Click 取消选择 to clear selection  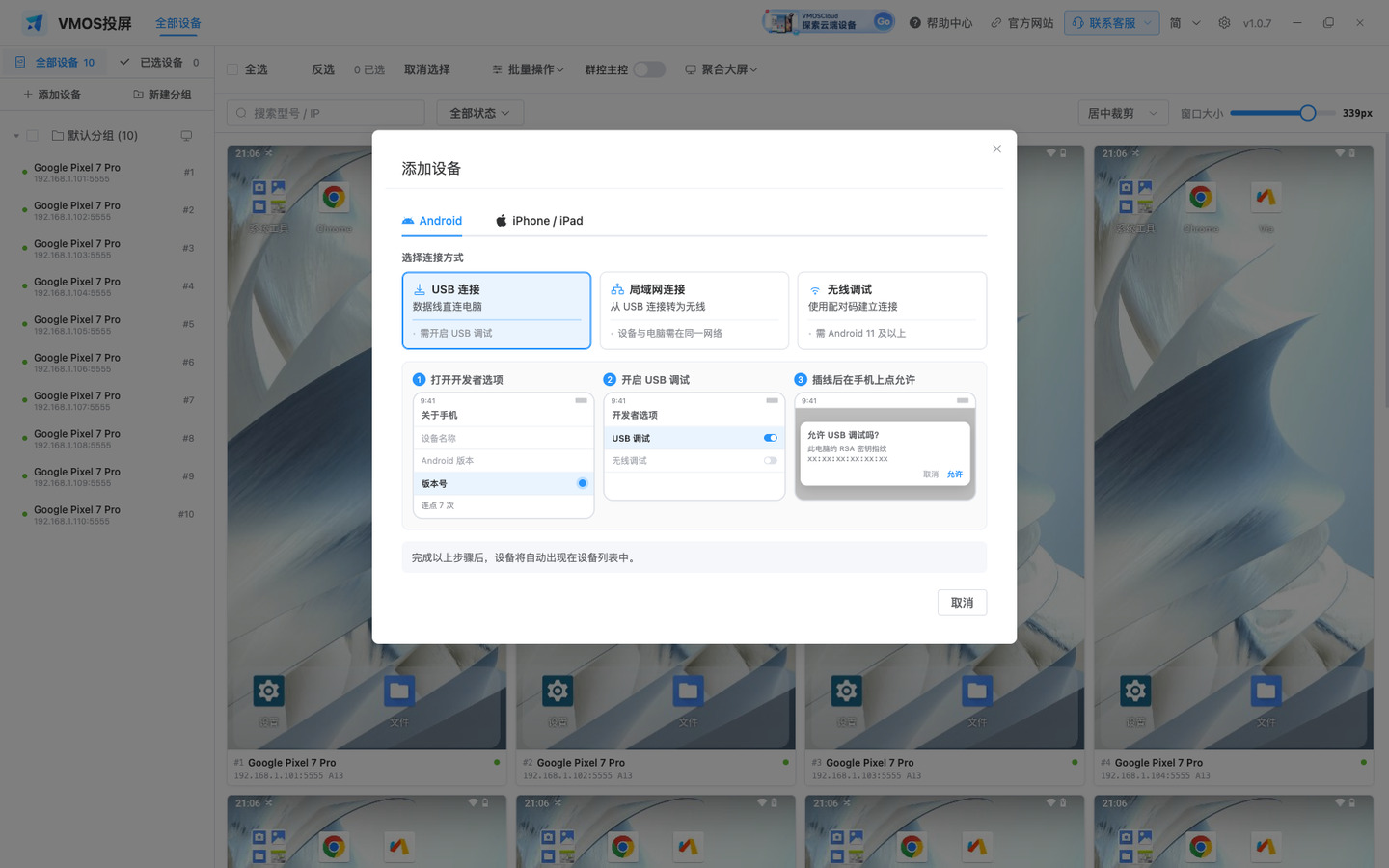pyautogui.click(x=427, y=69)
